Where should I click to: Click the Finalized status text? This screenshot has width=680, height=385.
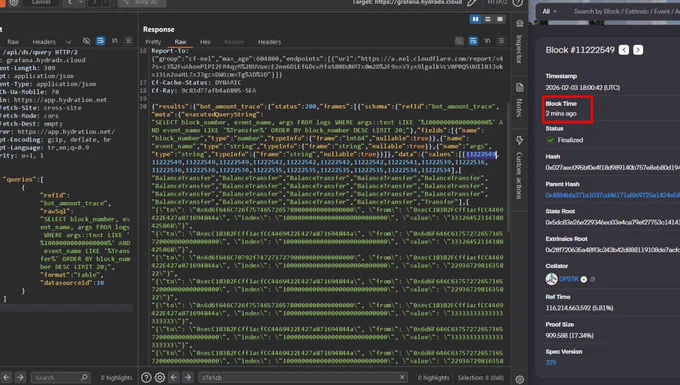coord(570,140)
